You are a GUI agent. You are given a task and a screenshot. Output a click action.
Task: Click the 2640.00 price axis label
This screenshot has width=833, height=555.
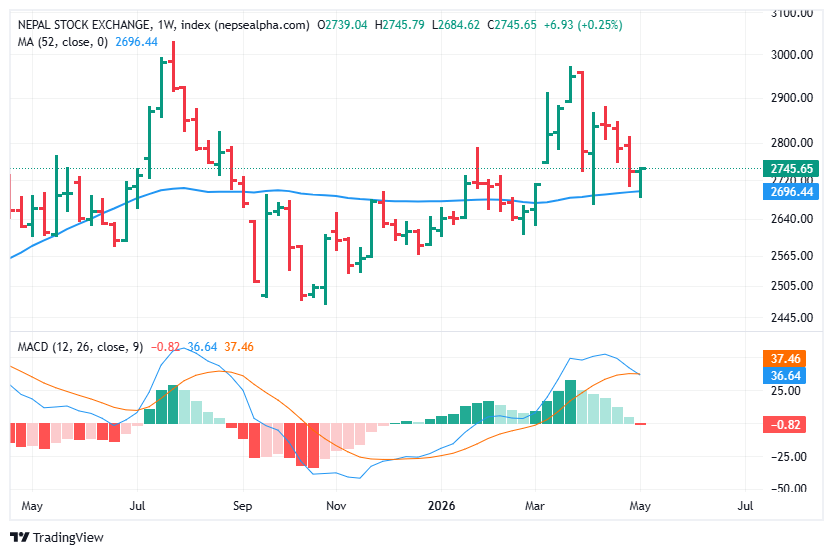pyautogui.click(x=792, y=219)
